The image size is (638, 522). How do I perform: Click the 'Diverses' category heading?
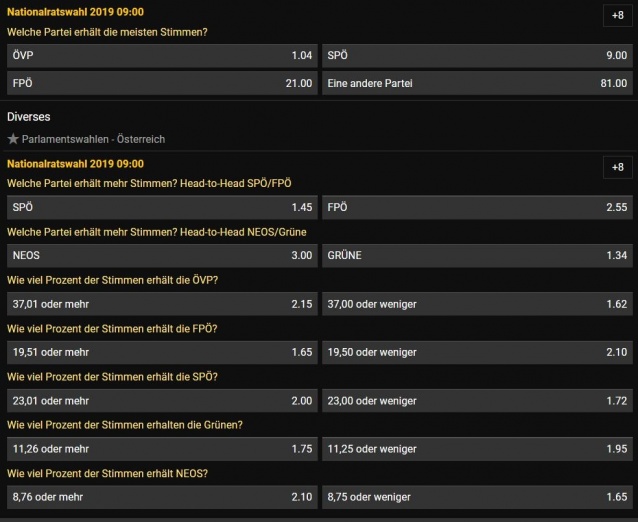(x=28, y=117)
